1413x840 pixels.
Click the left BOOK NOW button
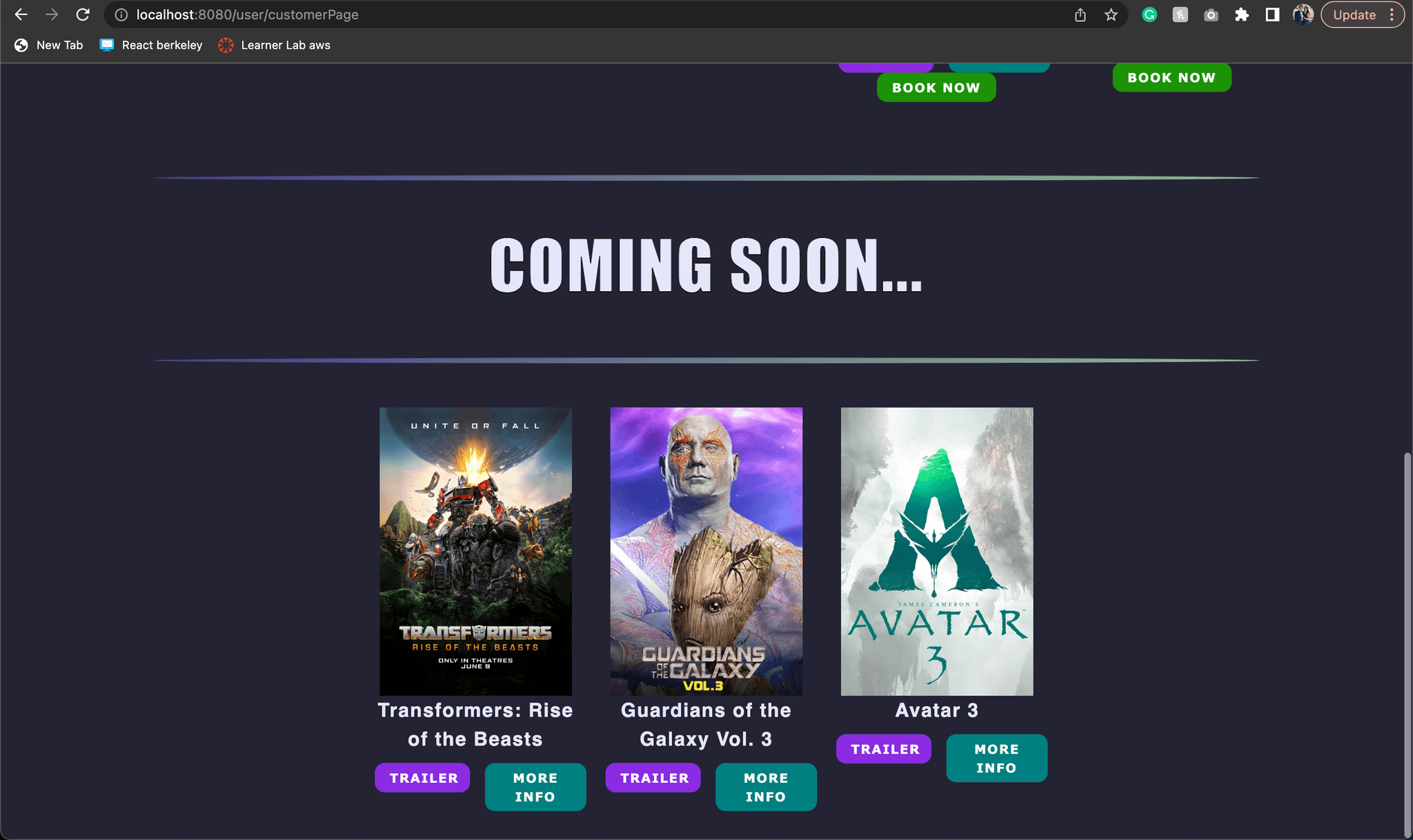coord(936,88)
